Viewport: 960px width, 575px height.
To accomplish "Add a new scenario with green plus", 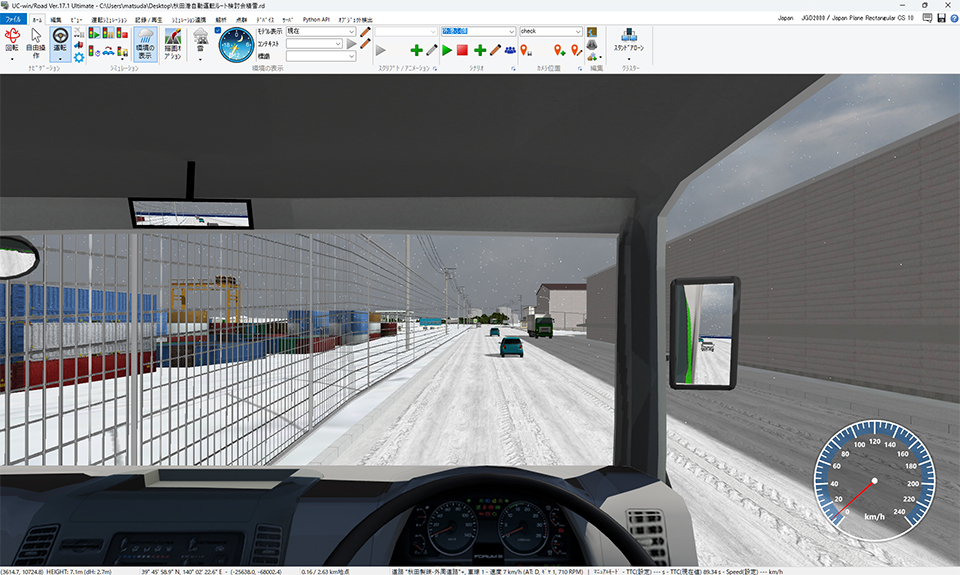I will (x=480, y=50).
